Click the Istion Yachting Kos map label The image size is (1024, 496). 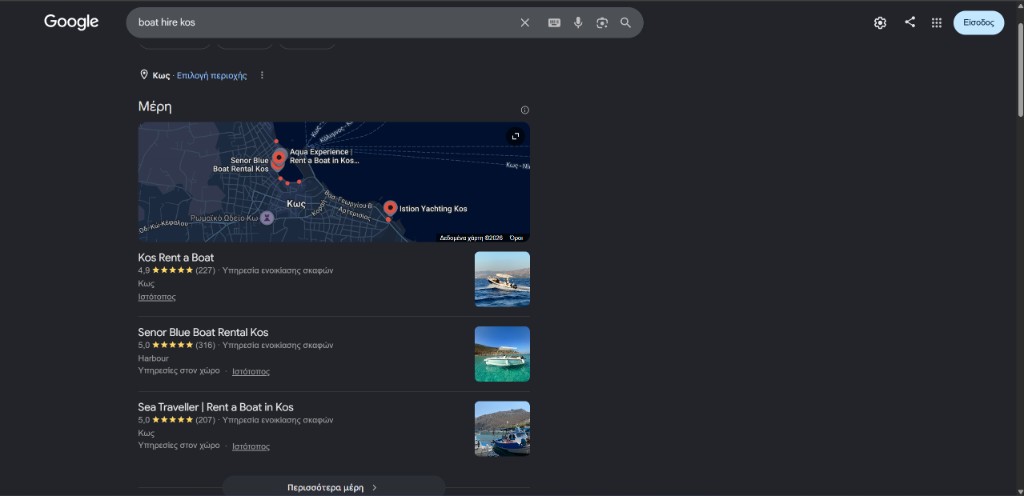tap(433, 209)
